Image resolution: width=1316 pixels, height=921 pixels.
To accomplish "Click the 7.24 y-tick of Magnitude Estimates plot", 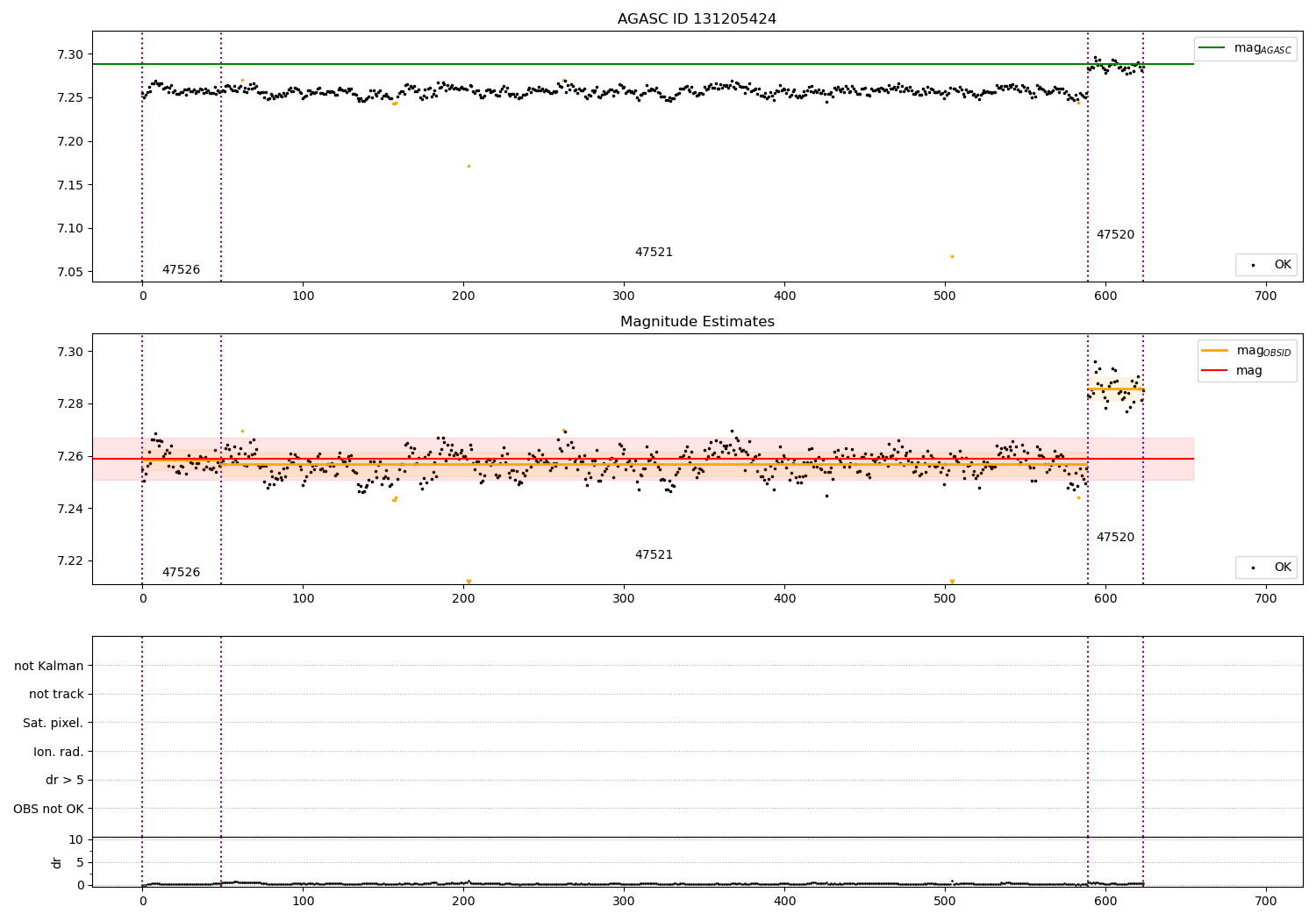I will 68,509.
